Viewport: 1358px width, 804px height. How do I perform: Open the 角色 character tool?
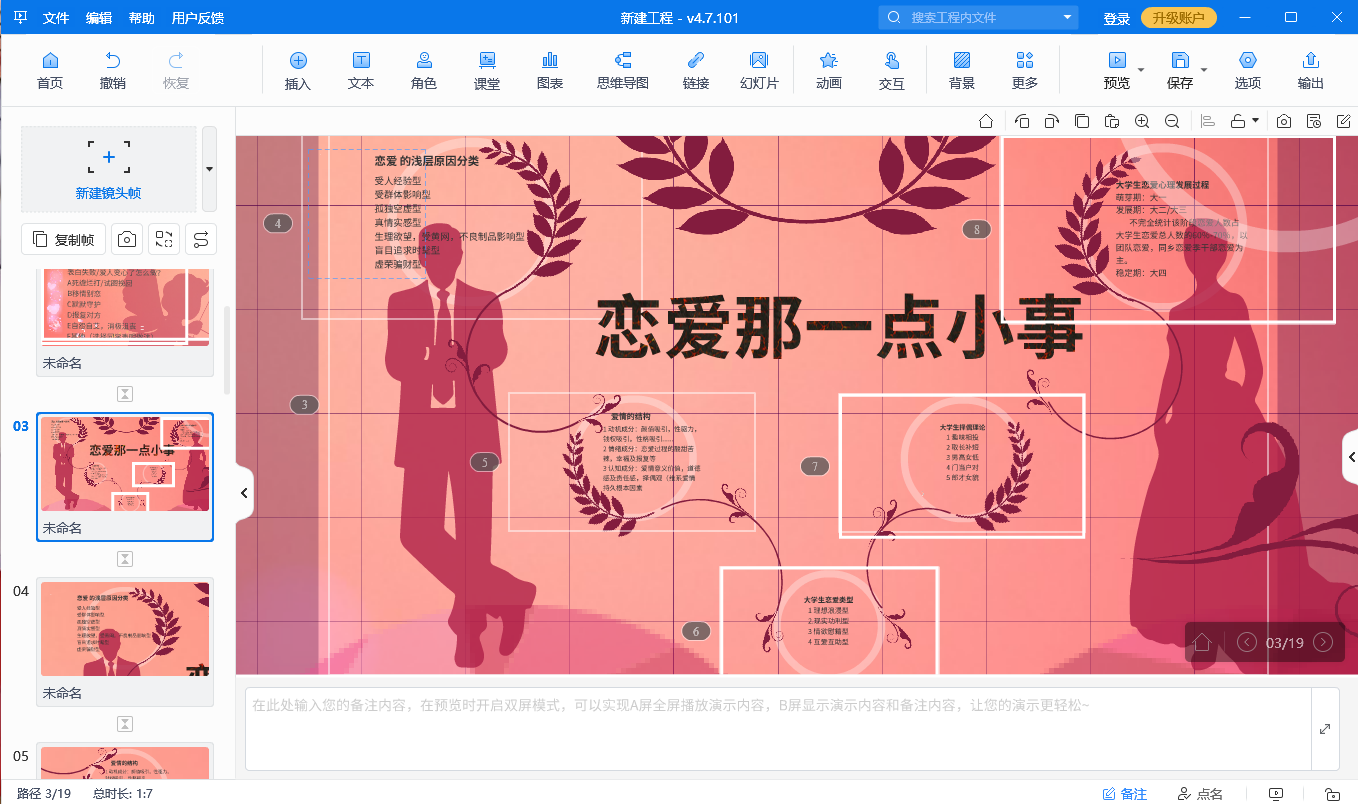424,71
